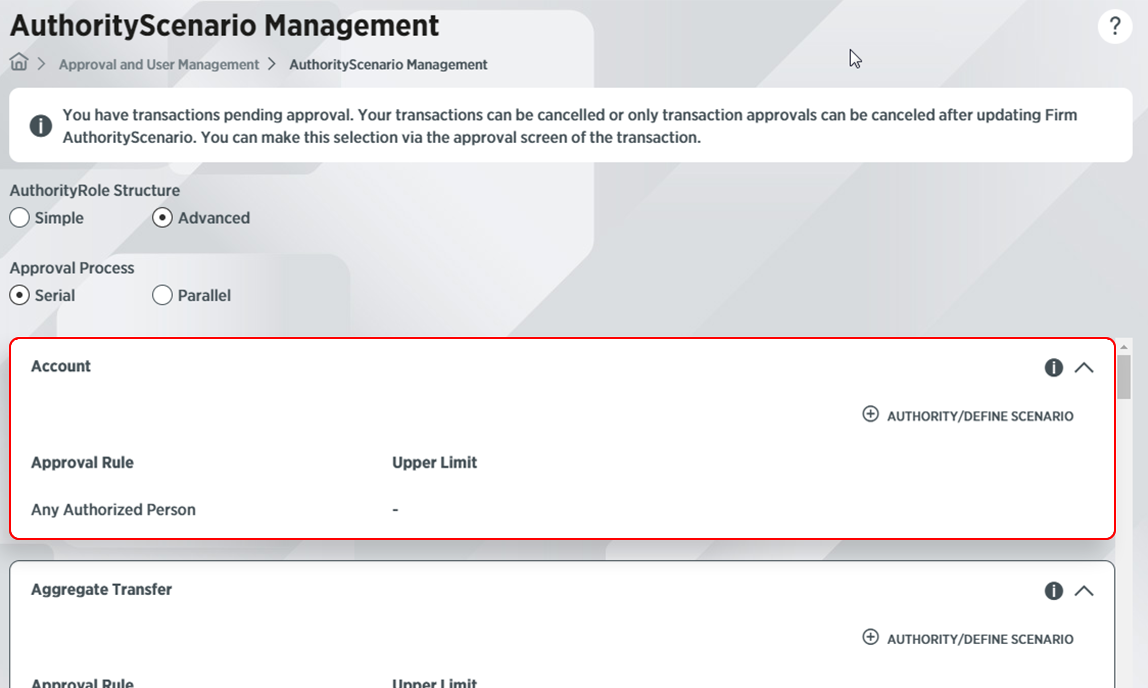This screenshot has height=688, width=1148.
Task: Go to Approval and User Management breadcrumb
Action: click(x=159, y=65)
